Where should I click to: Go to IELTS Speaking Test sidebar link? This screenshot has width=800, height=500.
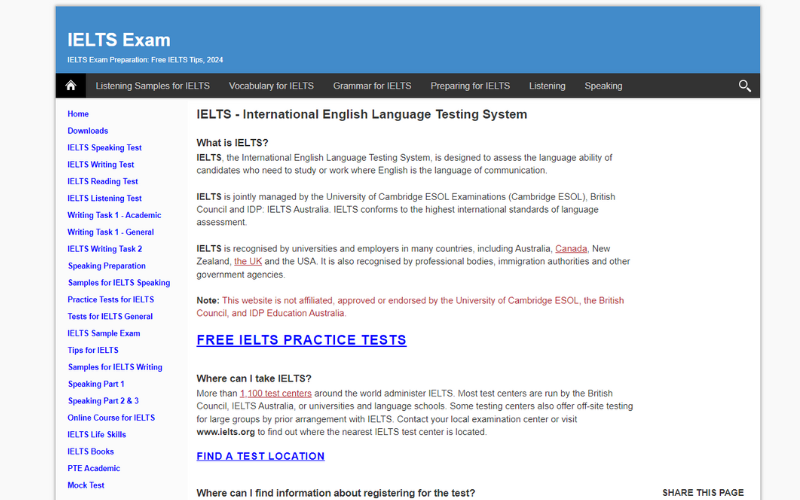pyautogui.click(x=104, y=148)
